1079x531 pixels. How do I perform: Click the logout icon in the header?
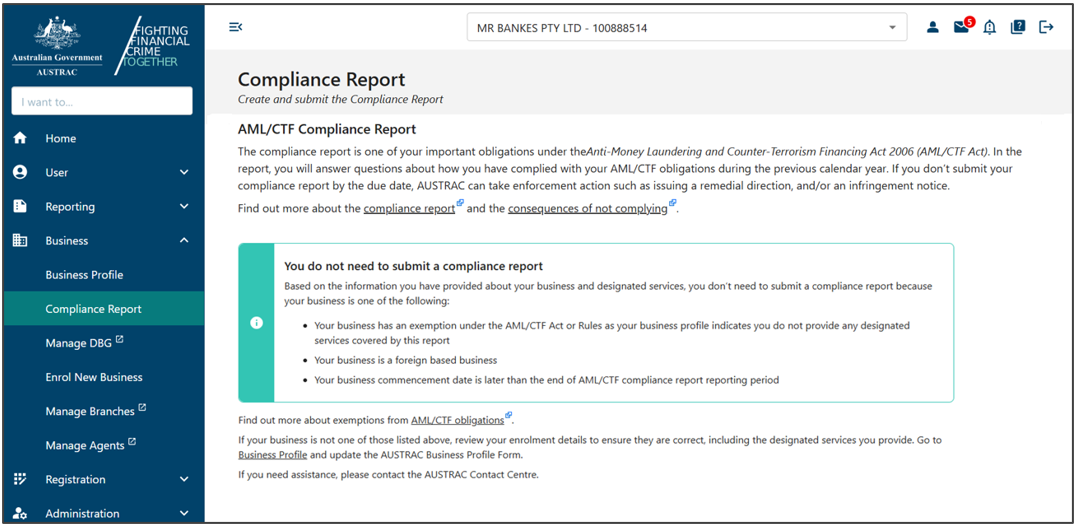1046,28
